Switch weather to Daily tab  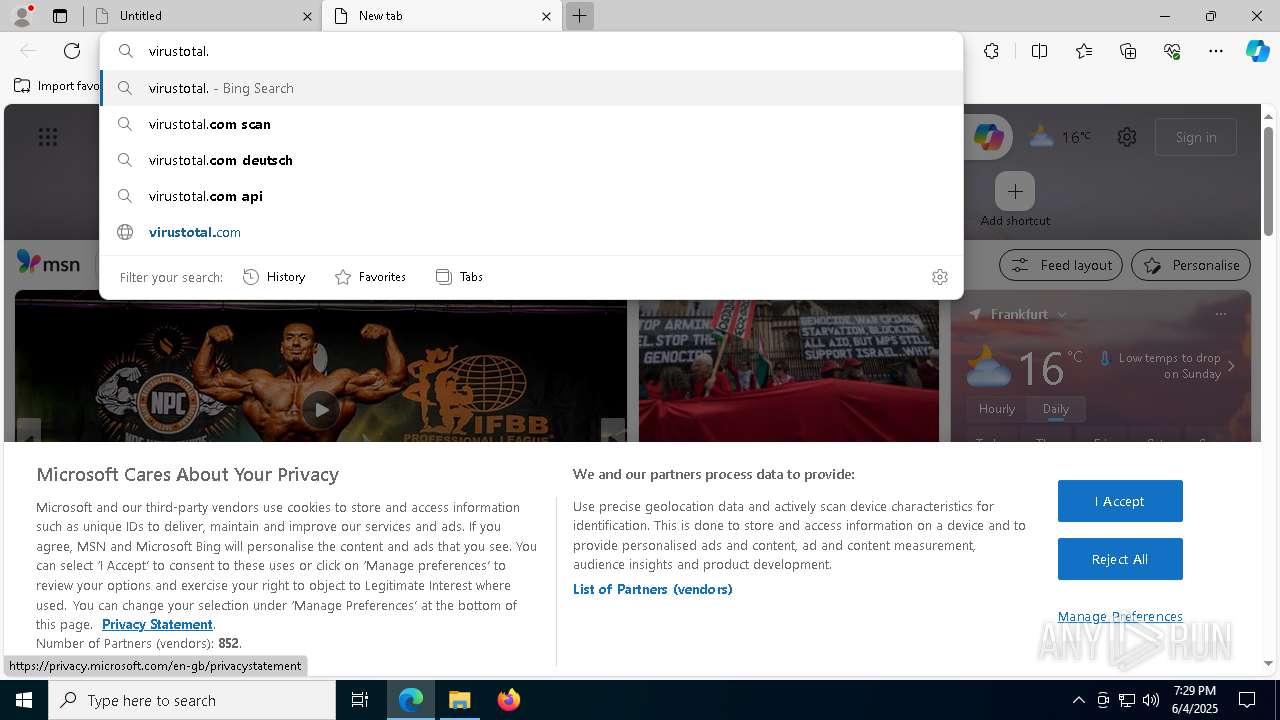click(1056, 409)
